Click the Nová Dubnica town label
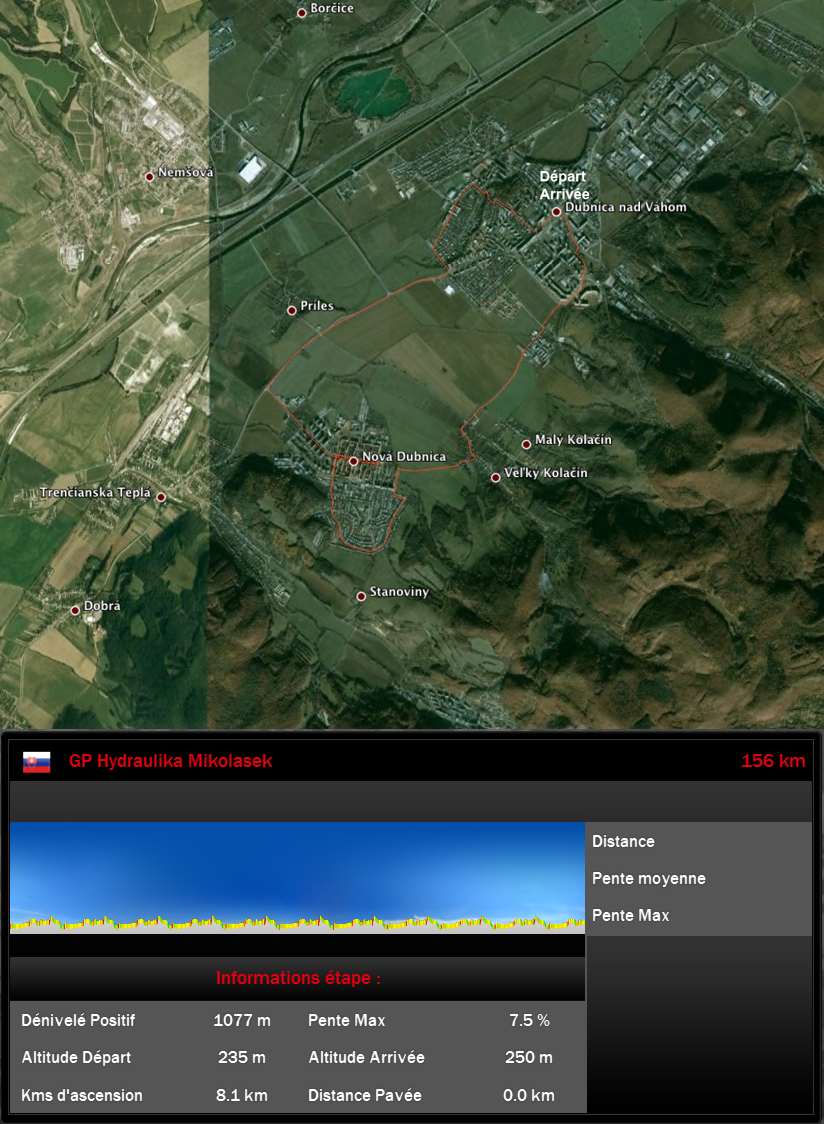Image resolution: width=824 pixels, height=1124 pixels. (404, 457)
